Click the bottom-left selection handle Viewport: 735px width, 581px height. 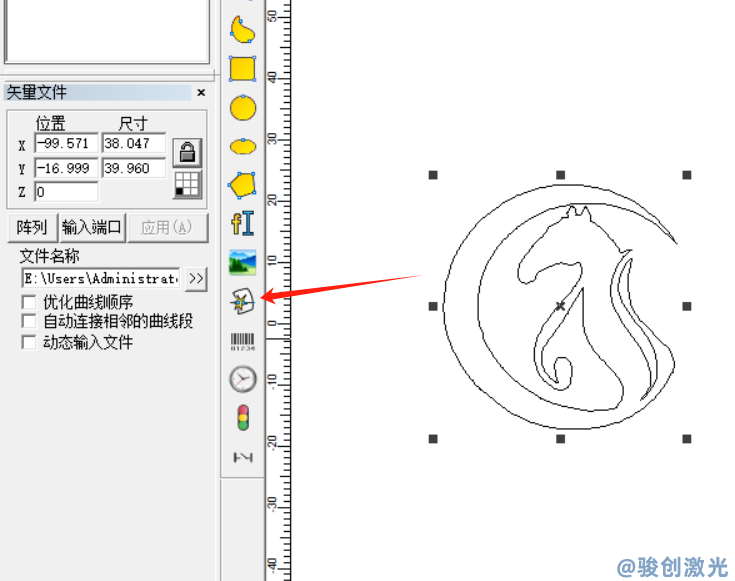[x=433, y=439]
